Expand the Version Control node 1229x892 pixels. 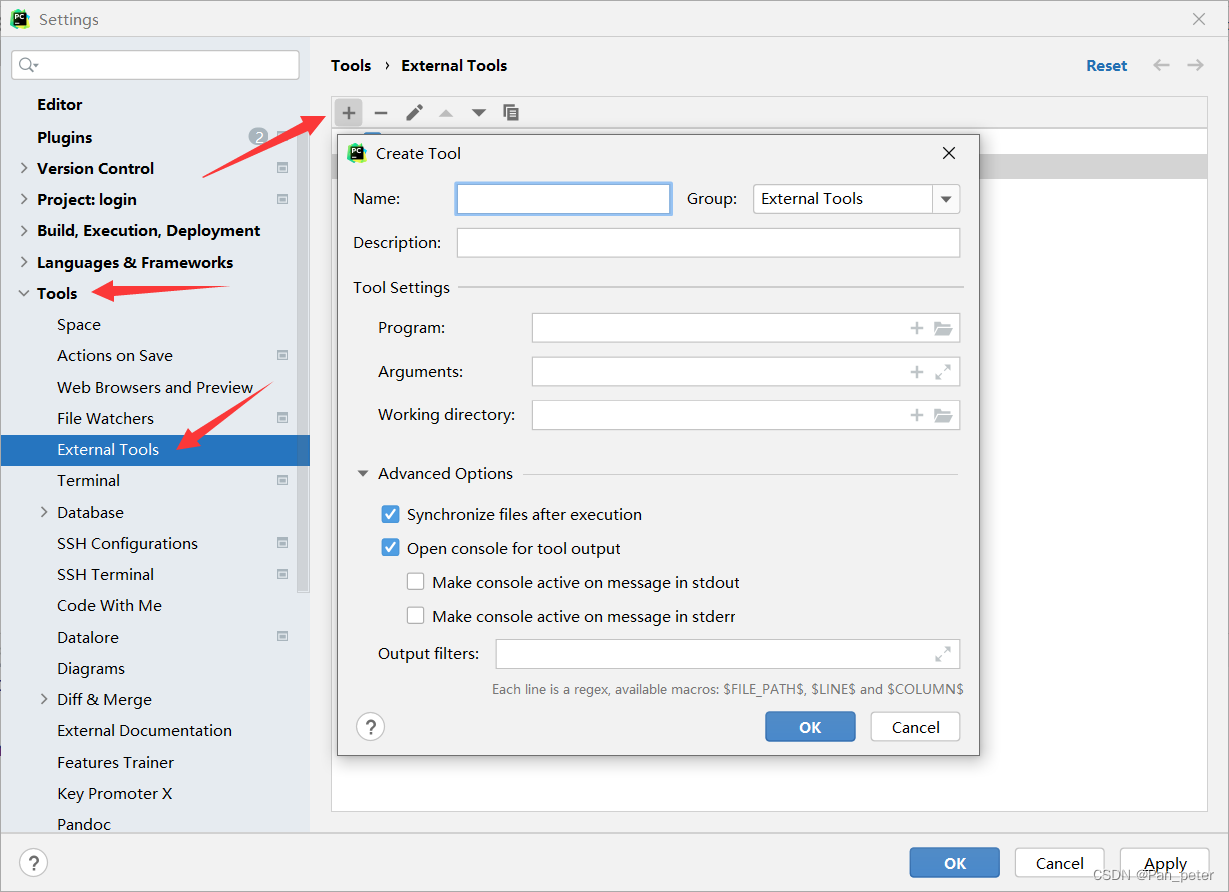tap(24, 168)
